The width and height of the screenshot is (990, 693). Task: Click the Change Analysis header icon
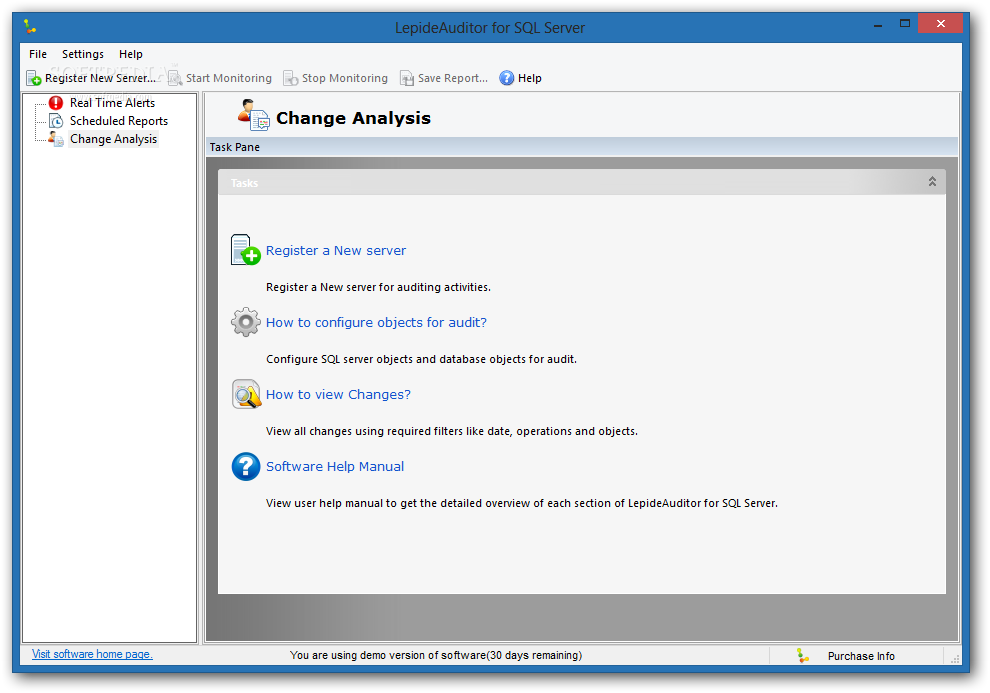click(x=254, y=116)
